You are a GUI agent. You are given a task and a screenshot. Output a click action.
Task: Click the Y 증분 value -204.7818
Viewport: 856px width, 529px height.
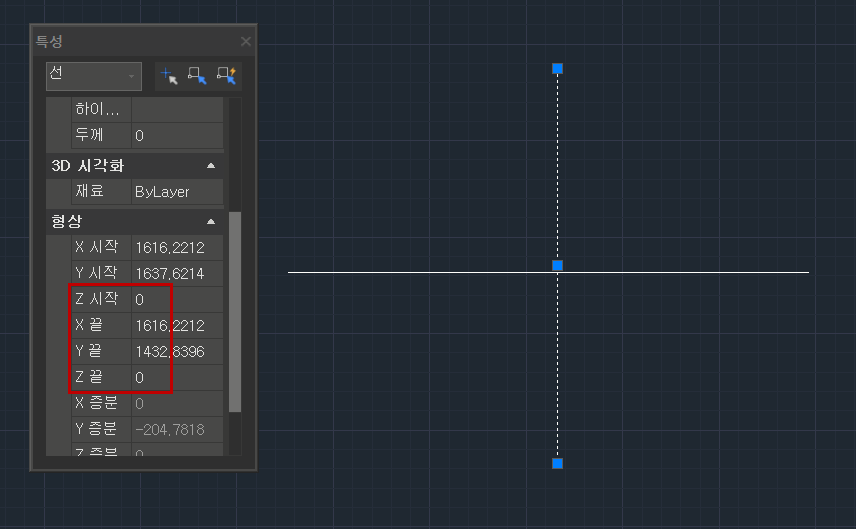177,430
